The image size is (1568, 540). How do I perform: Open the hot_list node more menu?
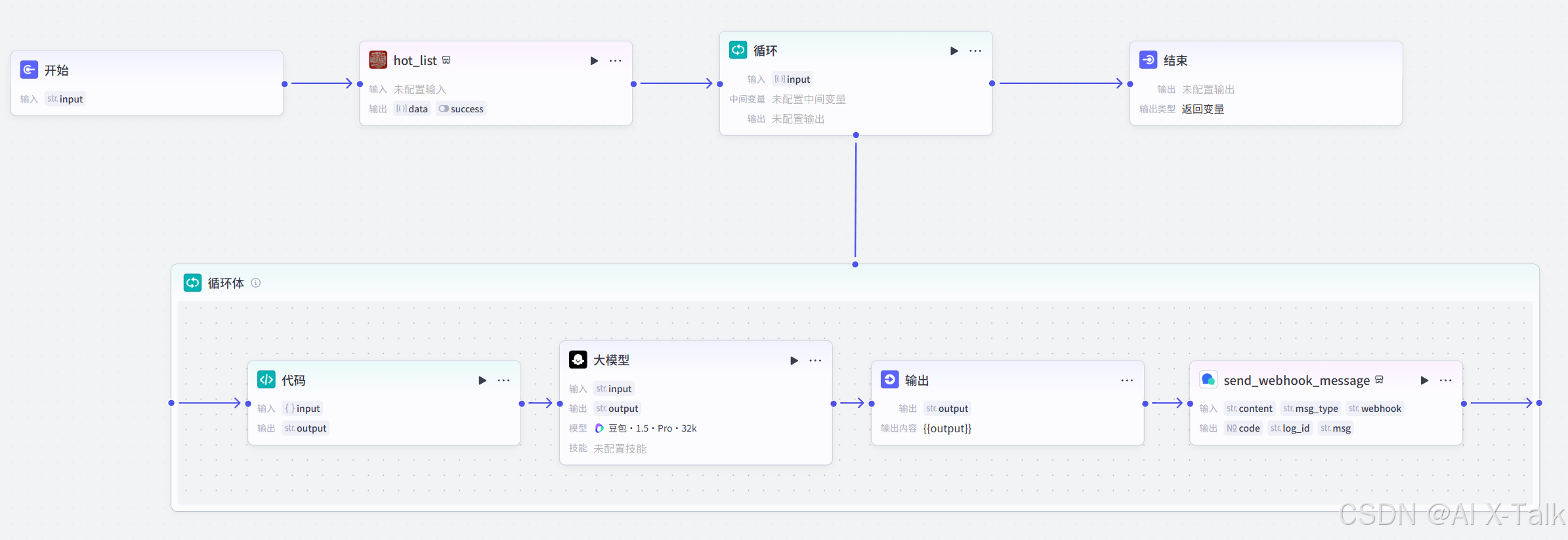615,60
